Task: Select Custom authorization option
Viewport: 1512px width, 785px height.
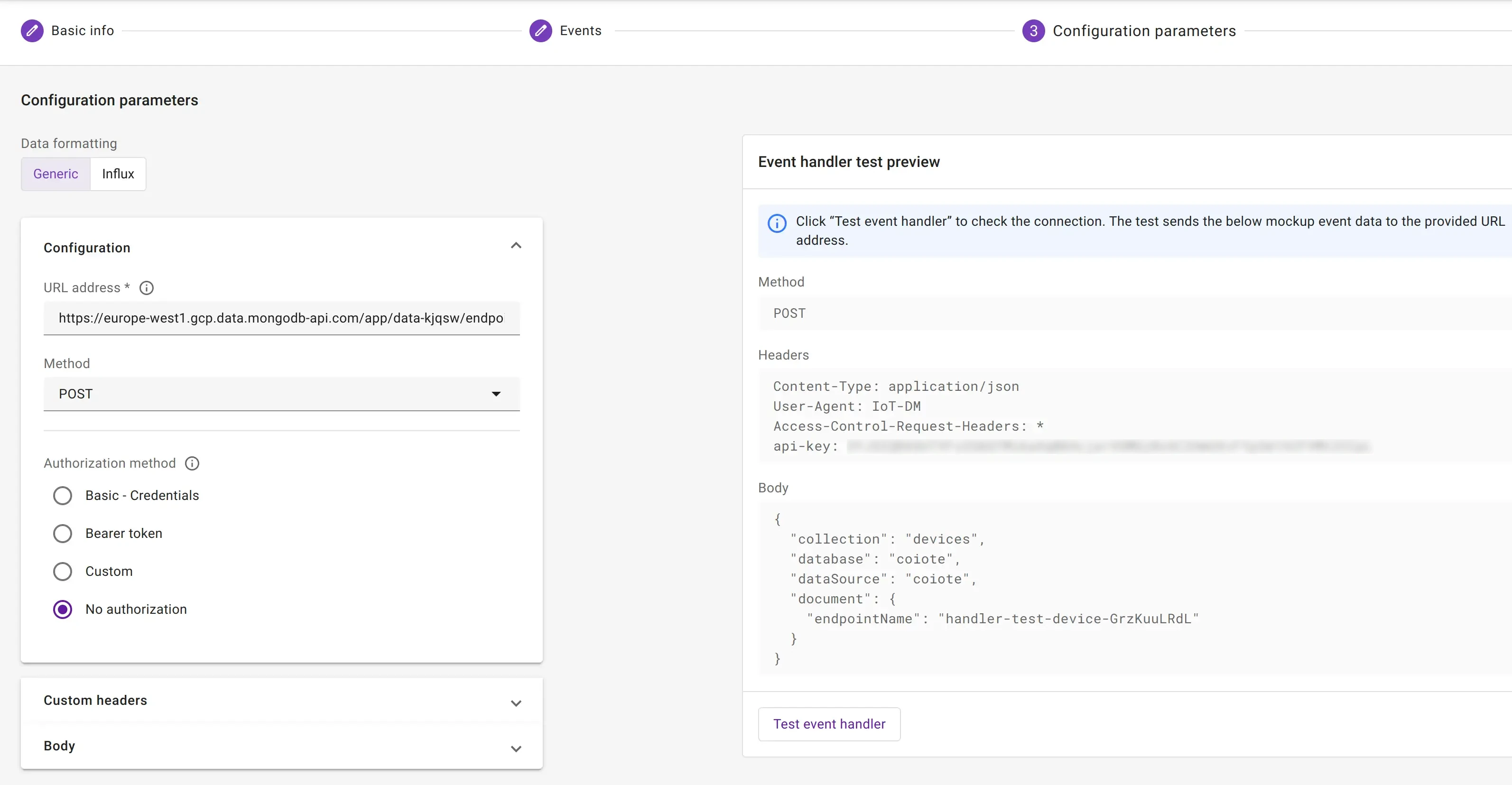Action: 62,571
